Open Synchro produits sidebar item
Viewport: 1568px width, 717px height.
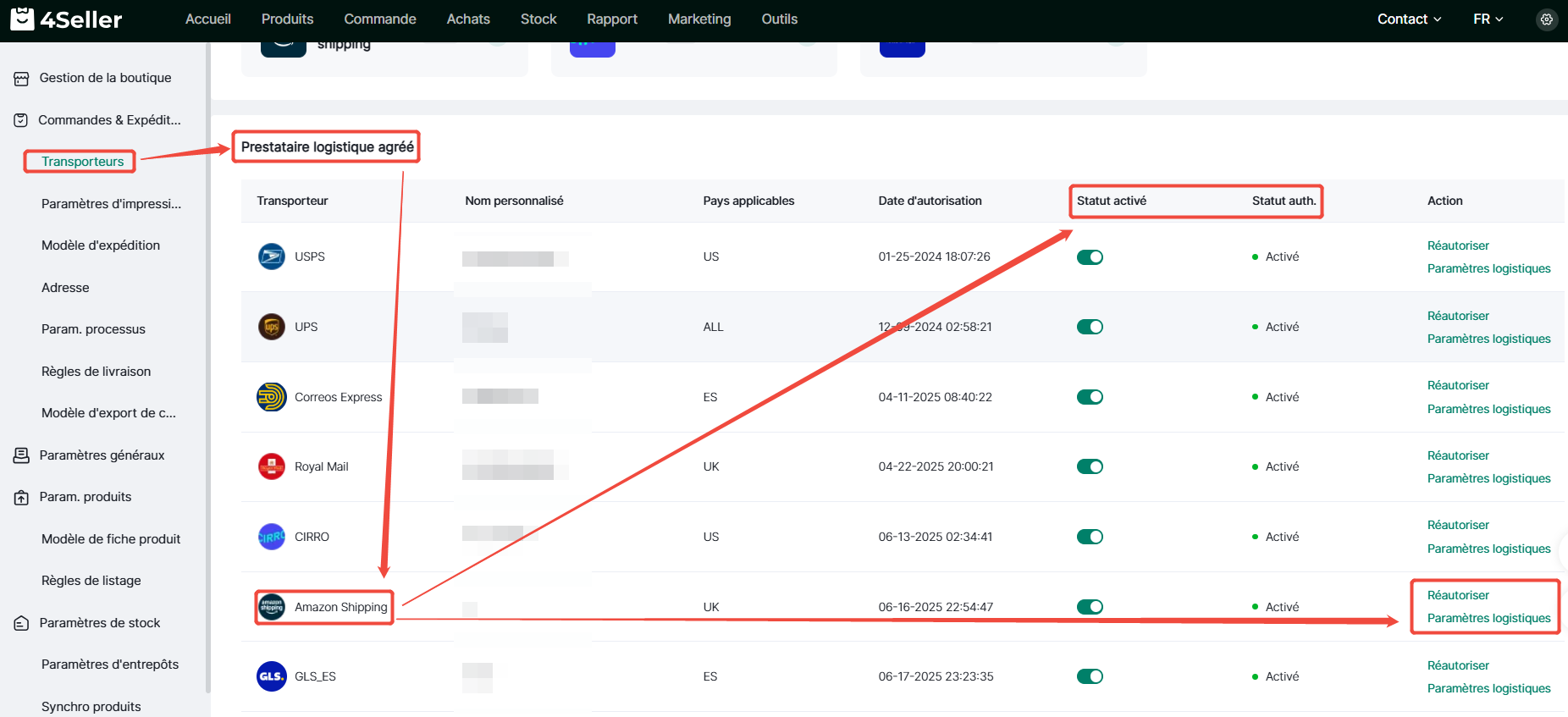(x=91, y=707)
